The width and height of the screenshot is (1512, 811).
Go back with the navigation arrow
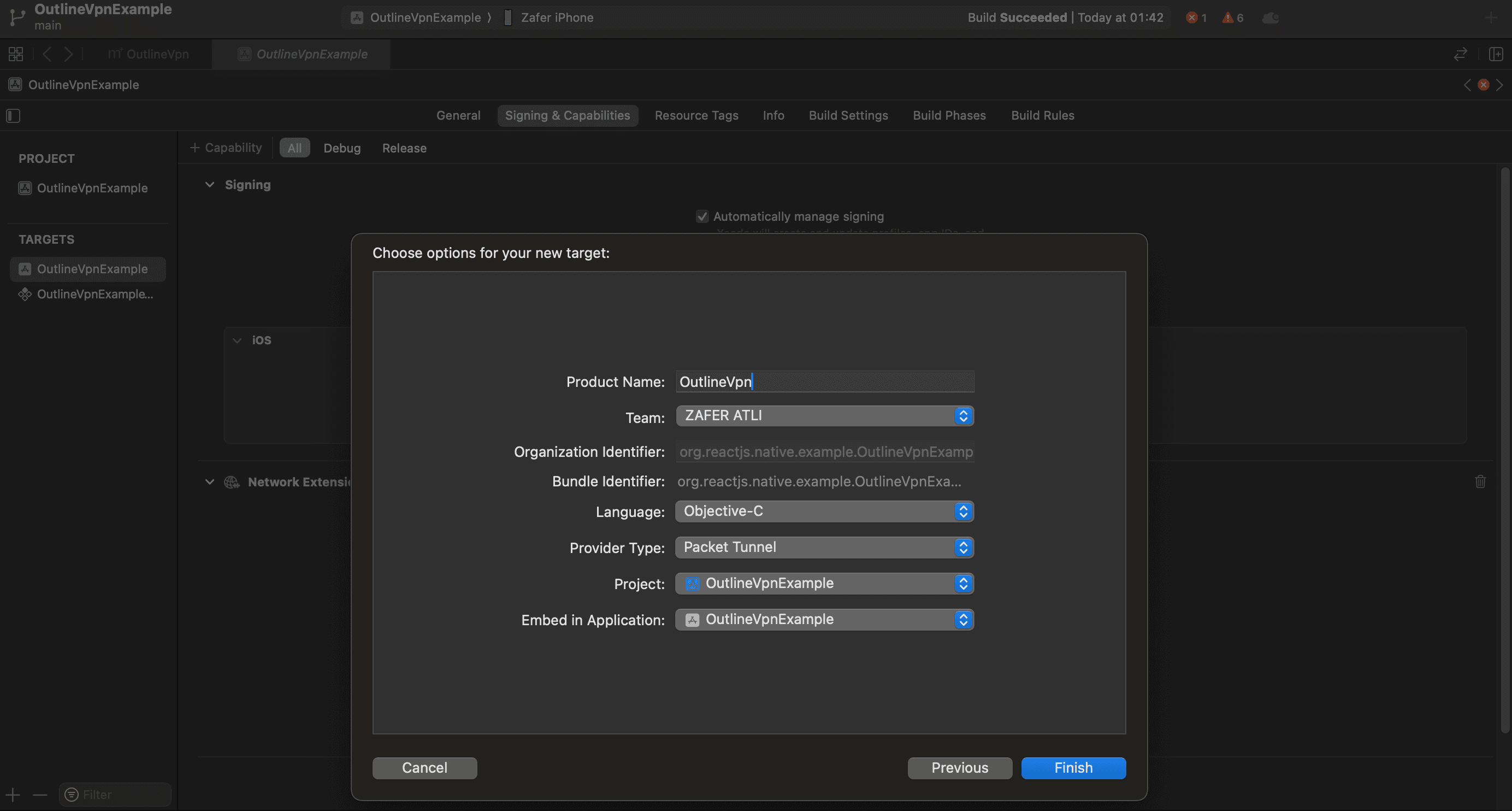pyautogui.click(x=48, y=54)
